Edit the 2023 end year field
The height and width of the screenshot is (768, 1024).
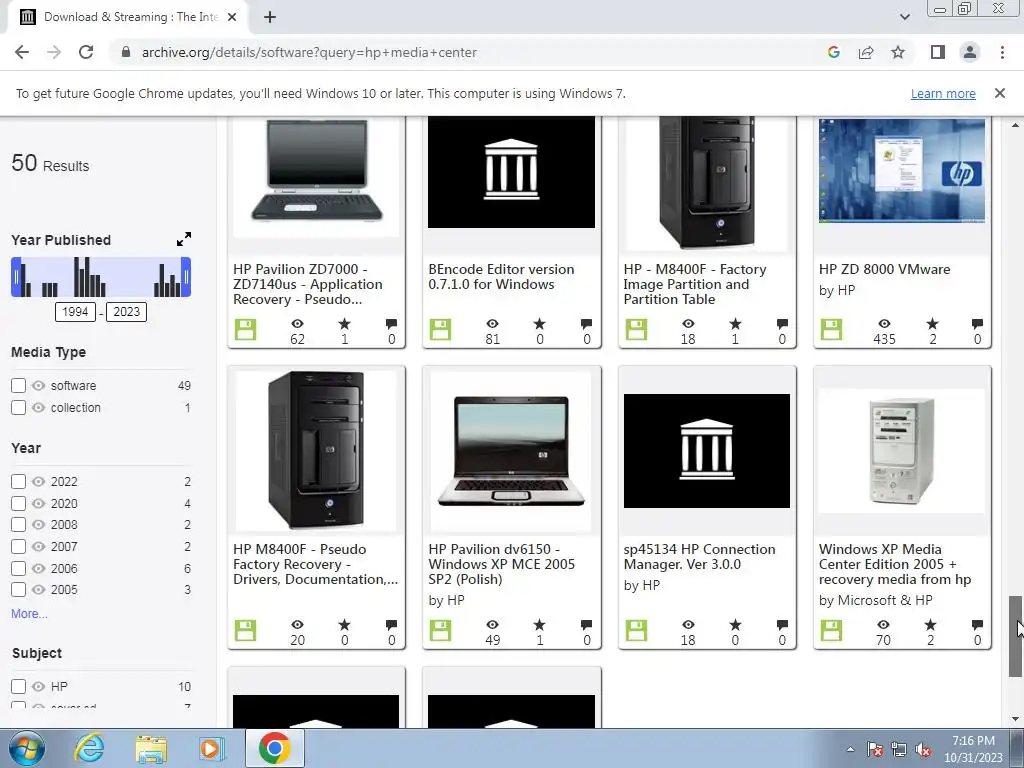coord(127,312)
